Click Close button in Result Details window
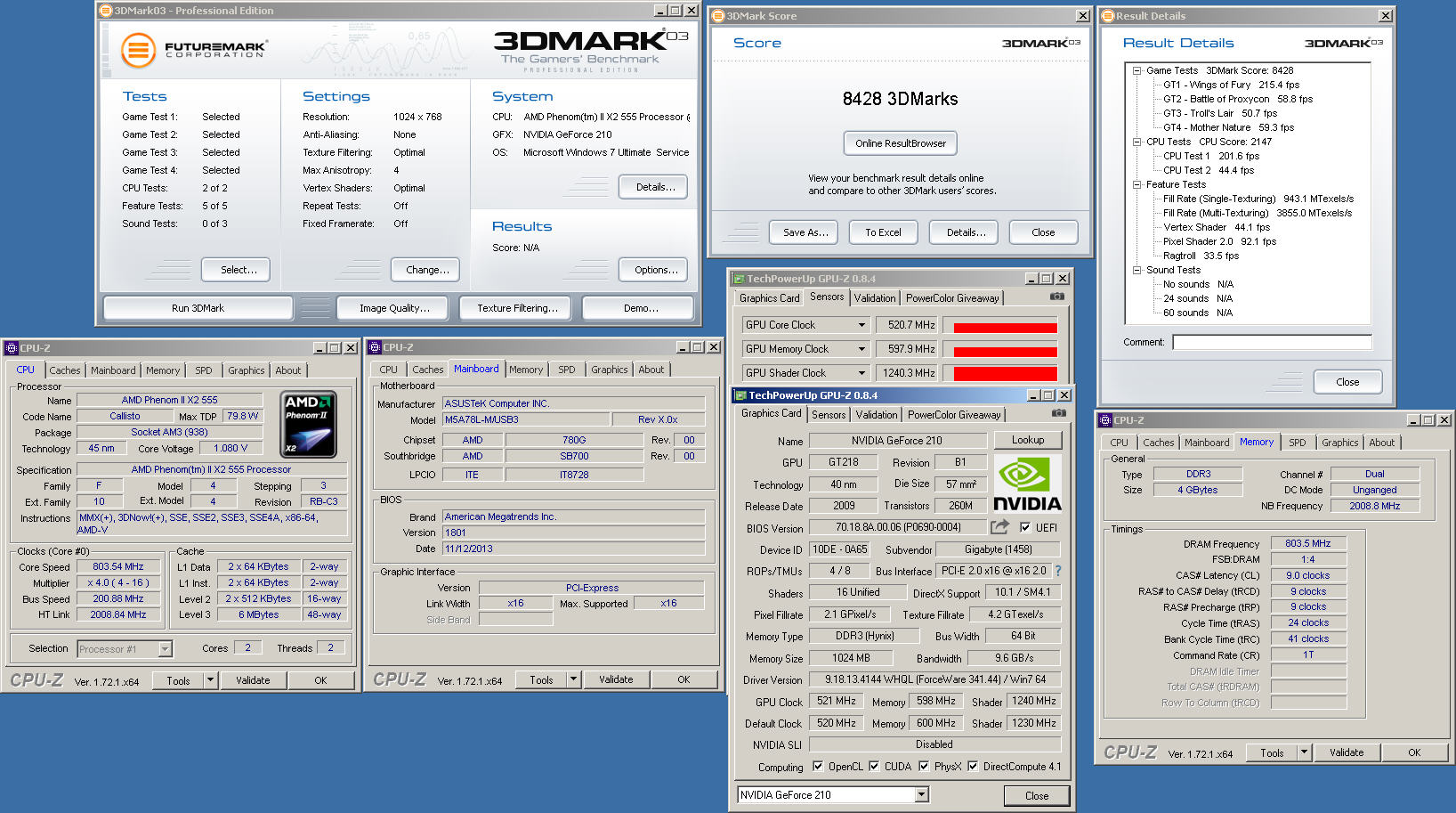Image resolution: width=1456 pixels, height=813 pixels. pyautogui.click(x=1347, y=382)
